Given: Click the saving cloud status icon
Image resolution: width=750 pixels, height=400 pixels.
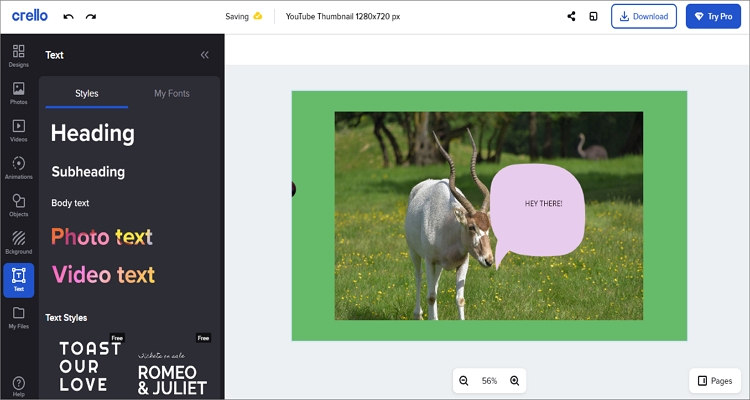Looking at the screenshot, I should pyautogui.click(x=258, y=16).
